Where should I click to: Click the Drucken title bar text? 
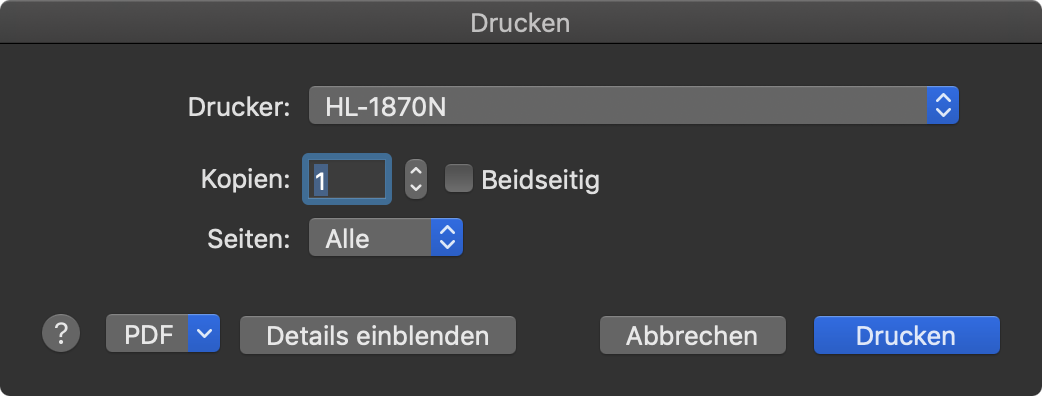pyautogui.click(x=520, y=23)
